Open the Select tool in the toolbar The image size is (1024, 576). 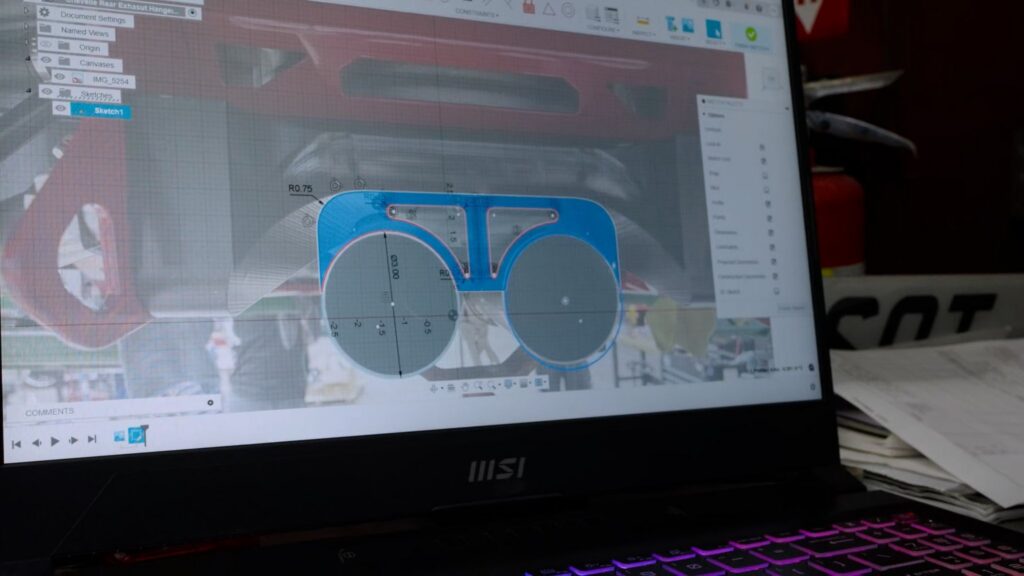(x=714, y=29)
